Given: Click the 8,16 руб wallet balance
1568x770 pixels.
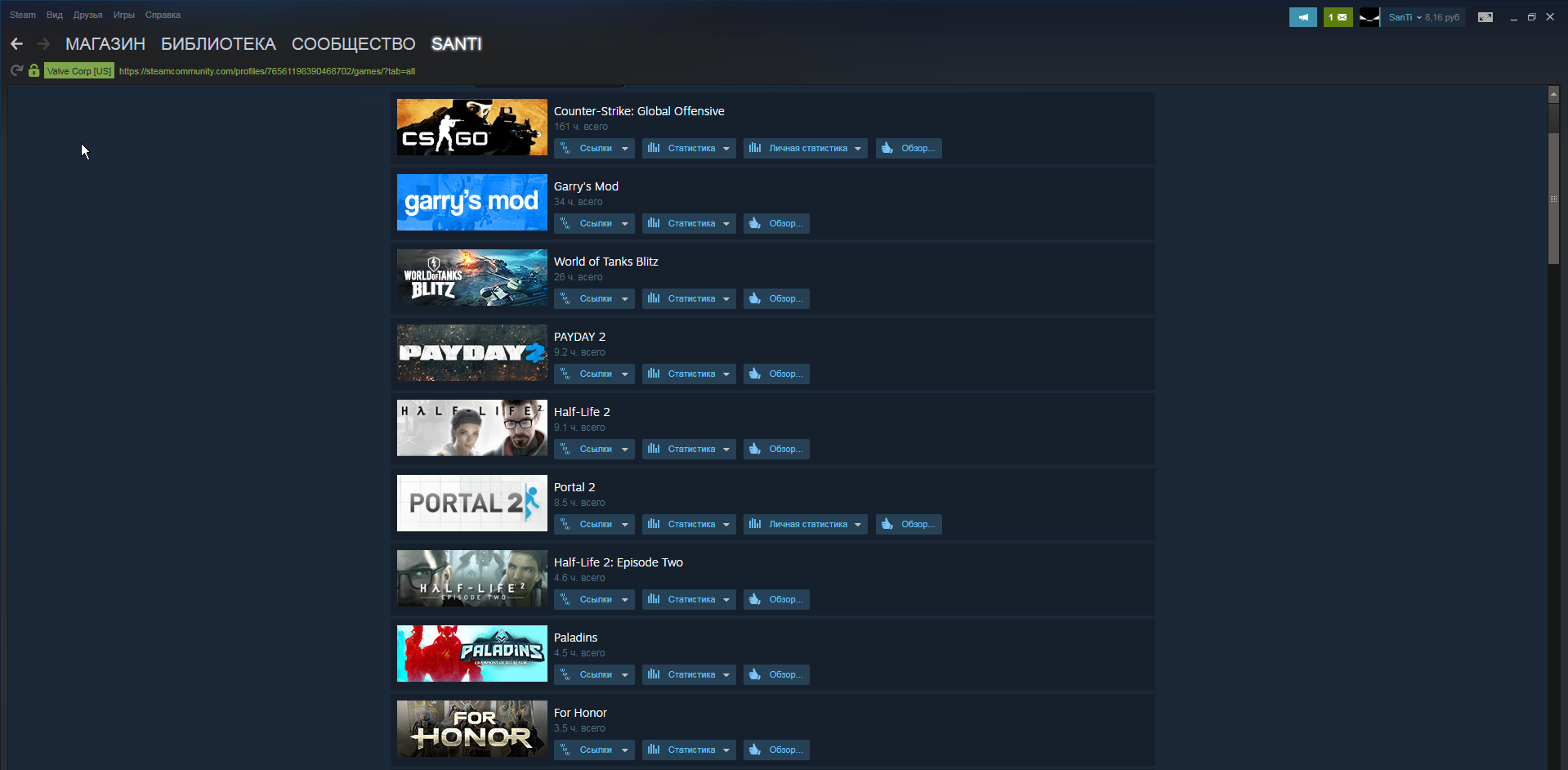Looking at the screenshot, I should click(1442, 17).
